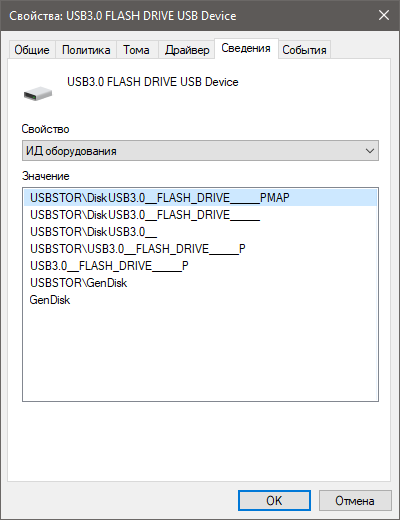Select the USB3.0__FLASH_DRIVE_____P value without prefix
This screenshot has width=400, height=520.
pyautogui.click(x=109, y=266)
